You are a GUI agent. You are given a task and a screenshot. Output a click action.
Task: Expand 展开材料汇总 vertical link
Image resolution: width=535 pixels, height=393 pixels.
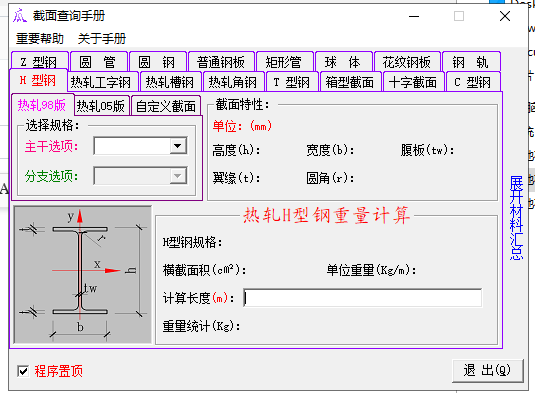click(x=516, y=218)
